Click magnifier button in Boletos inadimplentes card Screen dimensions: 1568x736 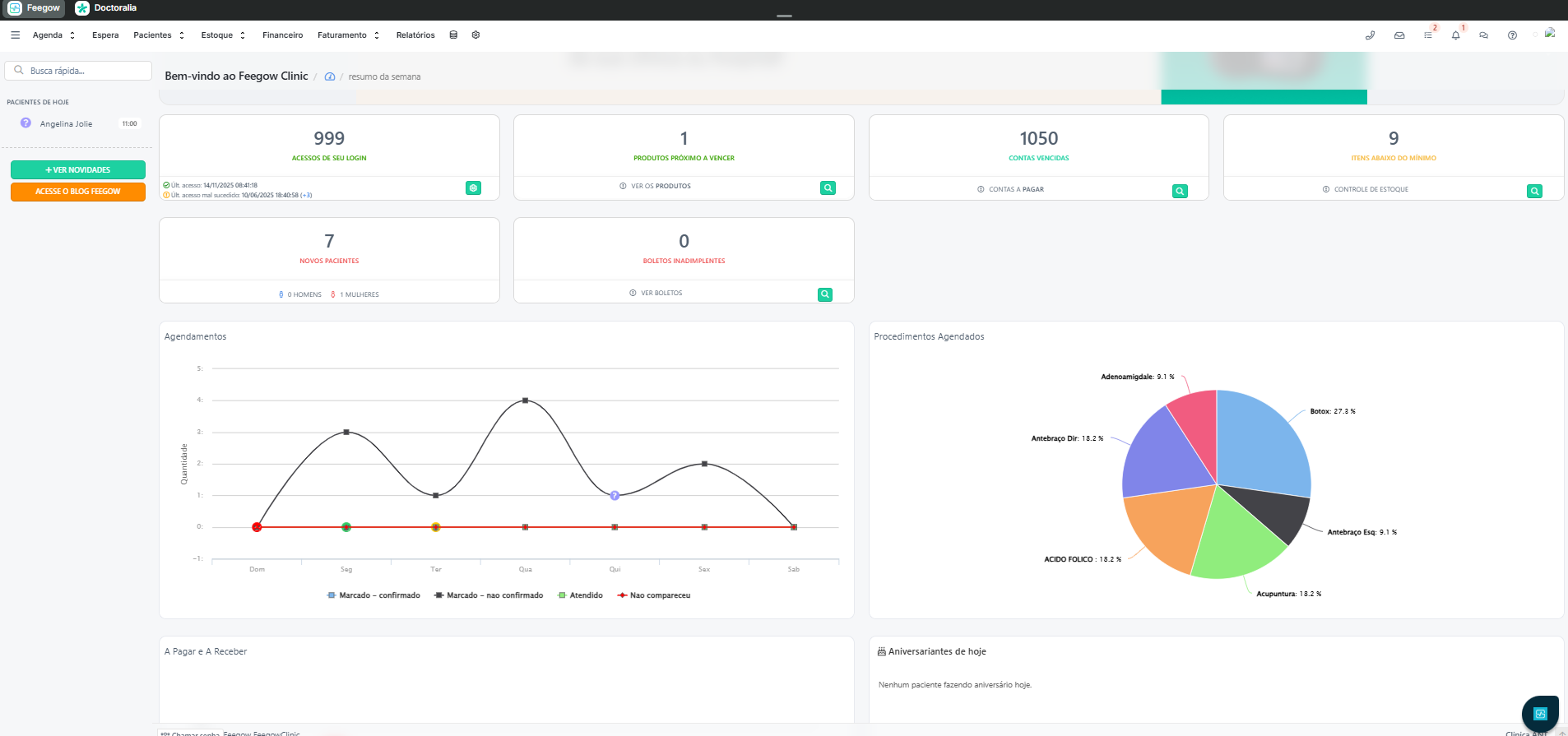[825, 294]
